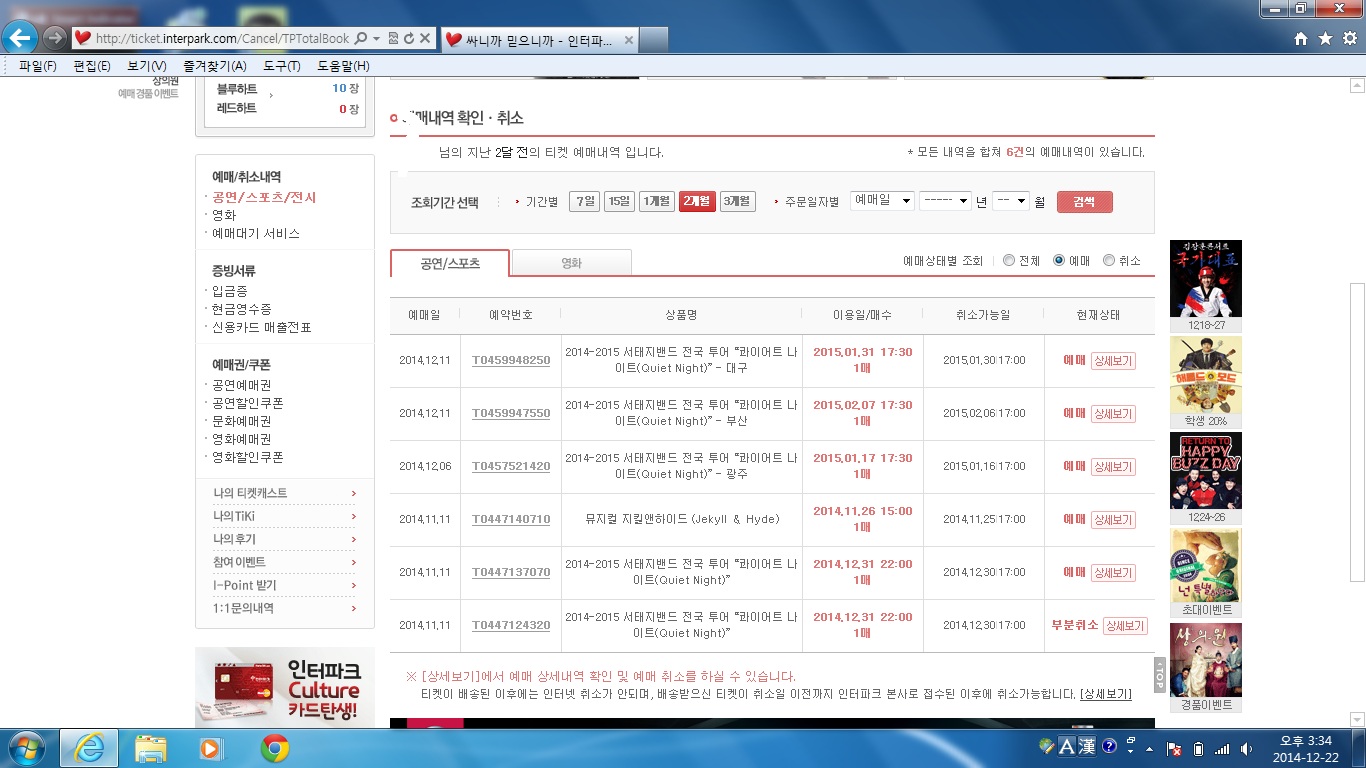Select the 취소 radio button

coord(1109,261)
